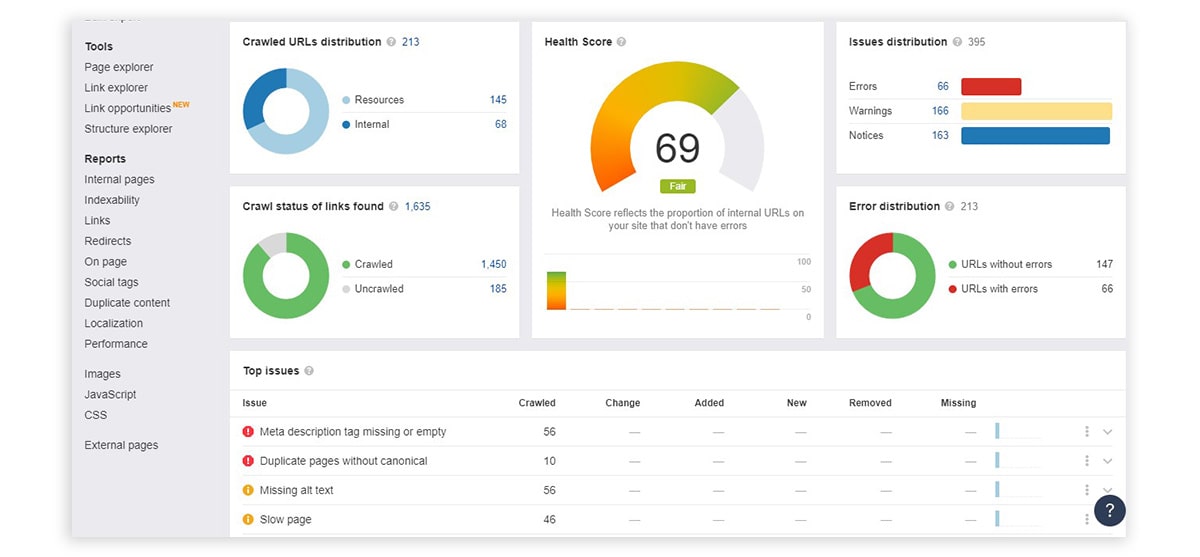The height and width of the screenshot is (557, 1200).
Task: Click Missing alt text issue
Action: [x=297, y=490]
